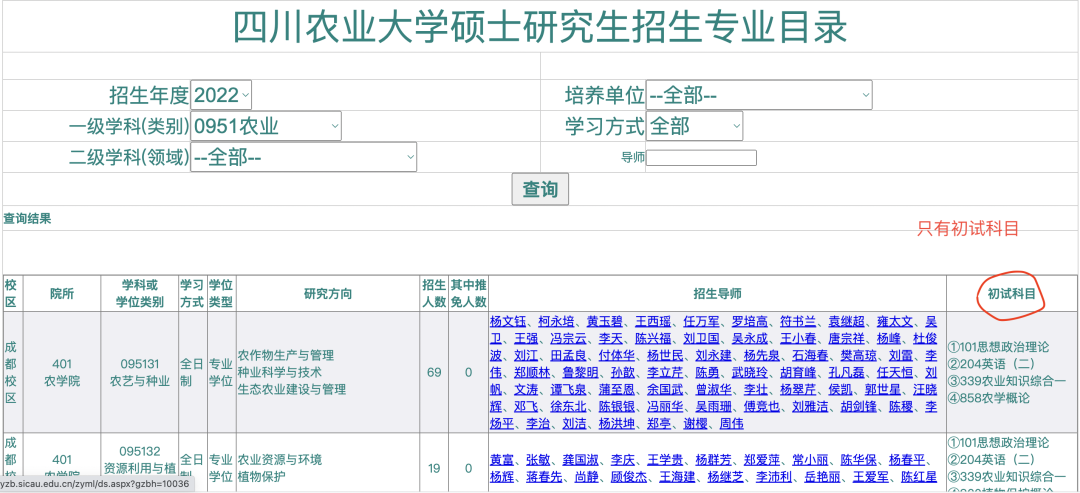
Task: Click research direction 农业资源与环境
Action: point(280,459)
